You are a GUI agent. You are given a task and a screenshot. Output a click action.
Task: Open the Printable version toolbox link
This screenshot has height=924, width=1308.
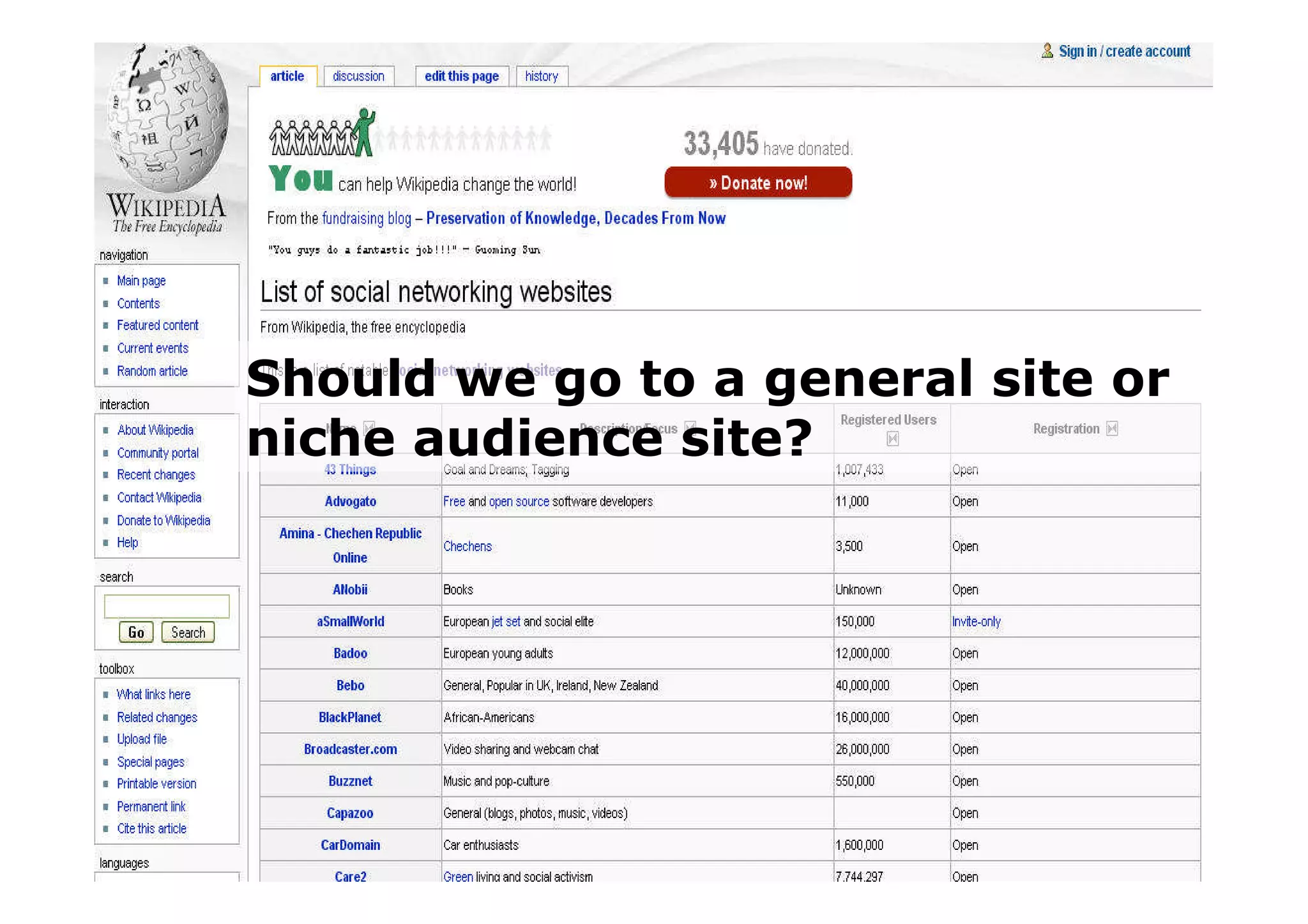[156, 784]
